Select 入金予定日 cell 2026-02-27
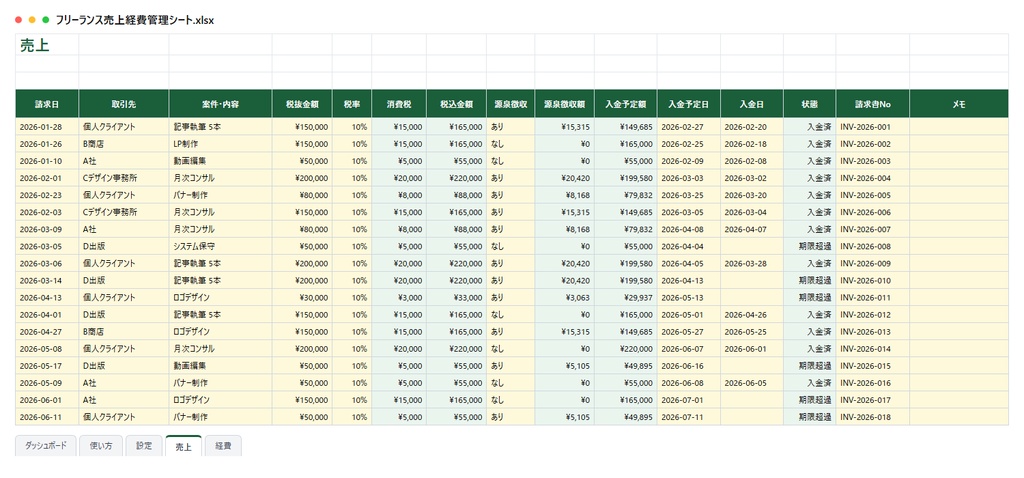The height and width of the screenshot is (478, 1024). 688,127
